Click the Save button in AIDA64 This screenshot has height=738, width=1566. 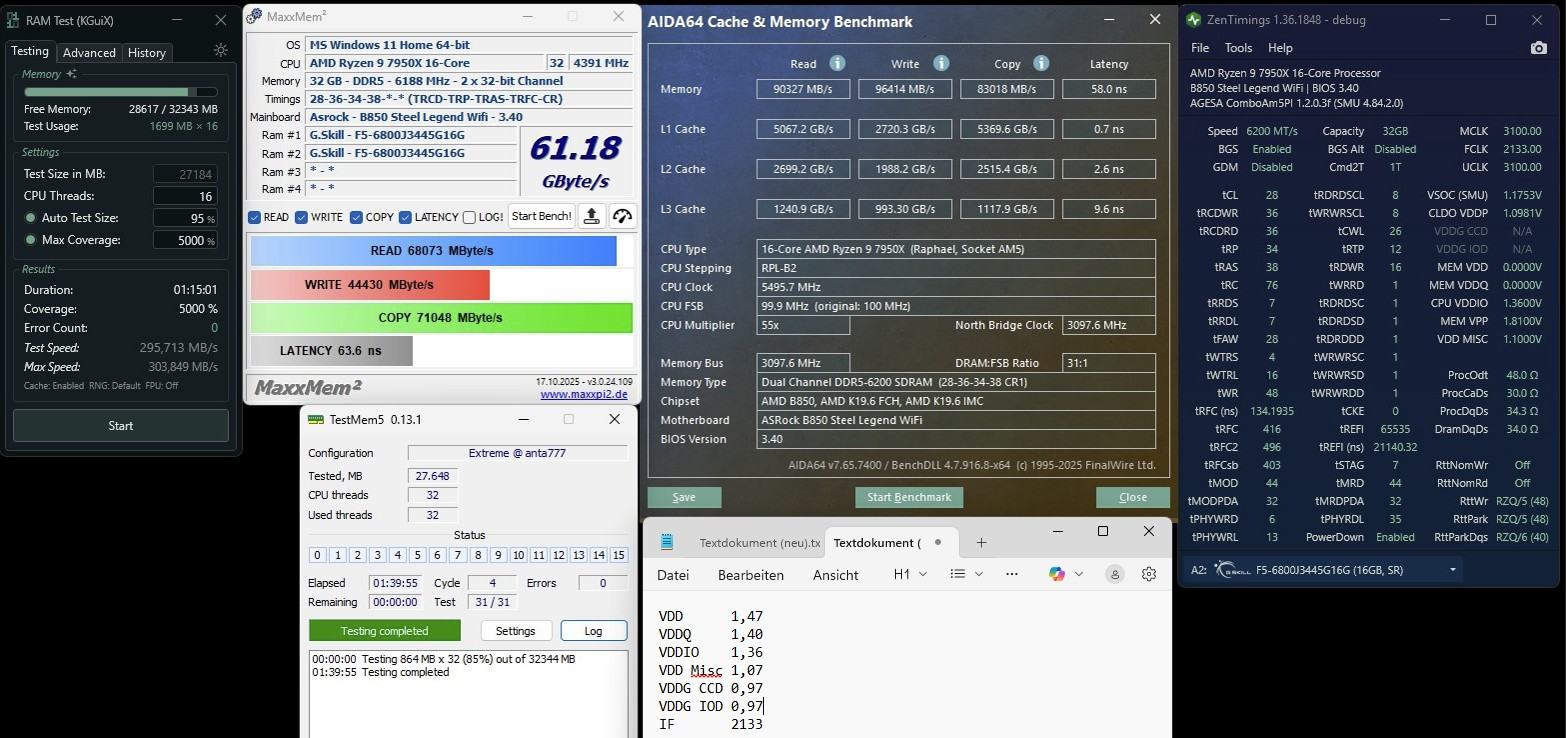tap(684, 497)
